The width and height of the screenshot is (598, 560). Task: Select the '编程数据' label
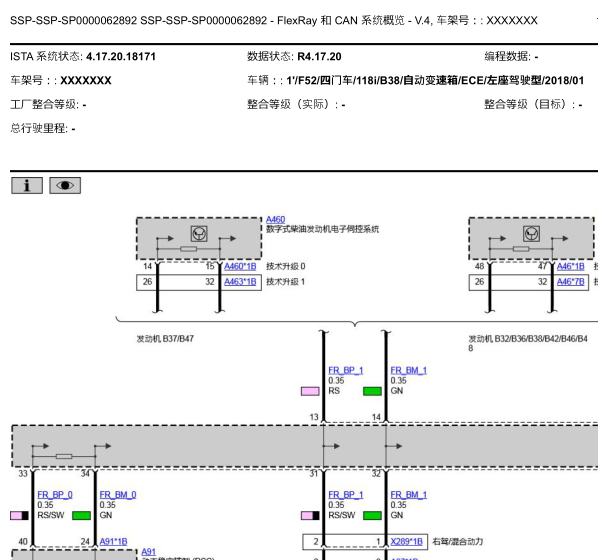[508, 57]
